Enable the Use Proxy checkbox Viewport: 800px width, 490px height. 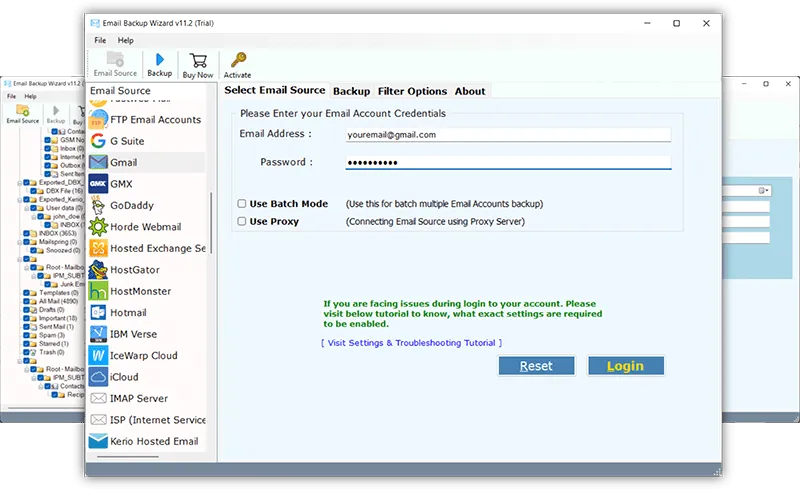[x=242, y=221]
